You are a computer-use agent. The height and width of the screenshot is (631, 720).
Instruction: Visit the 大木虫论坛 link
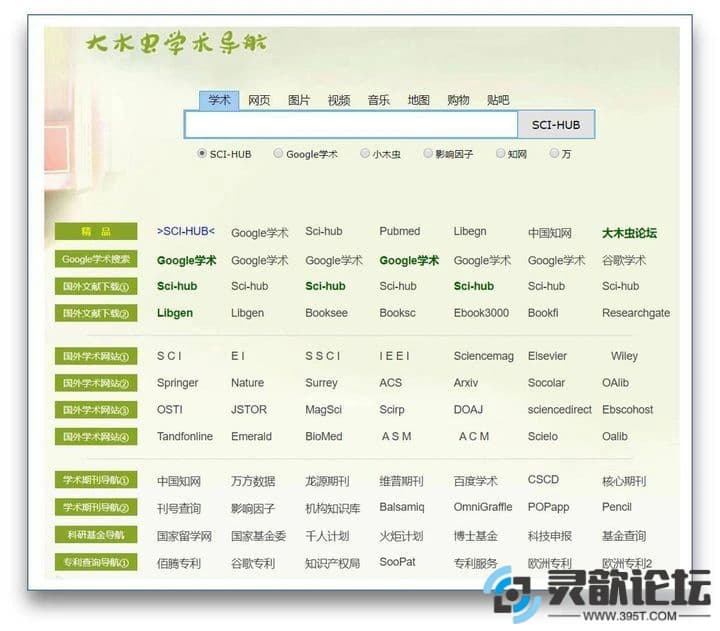pos(629,233)
